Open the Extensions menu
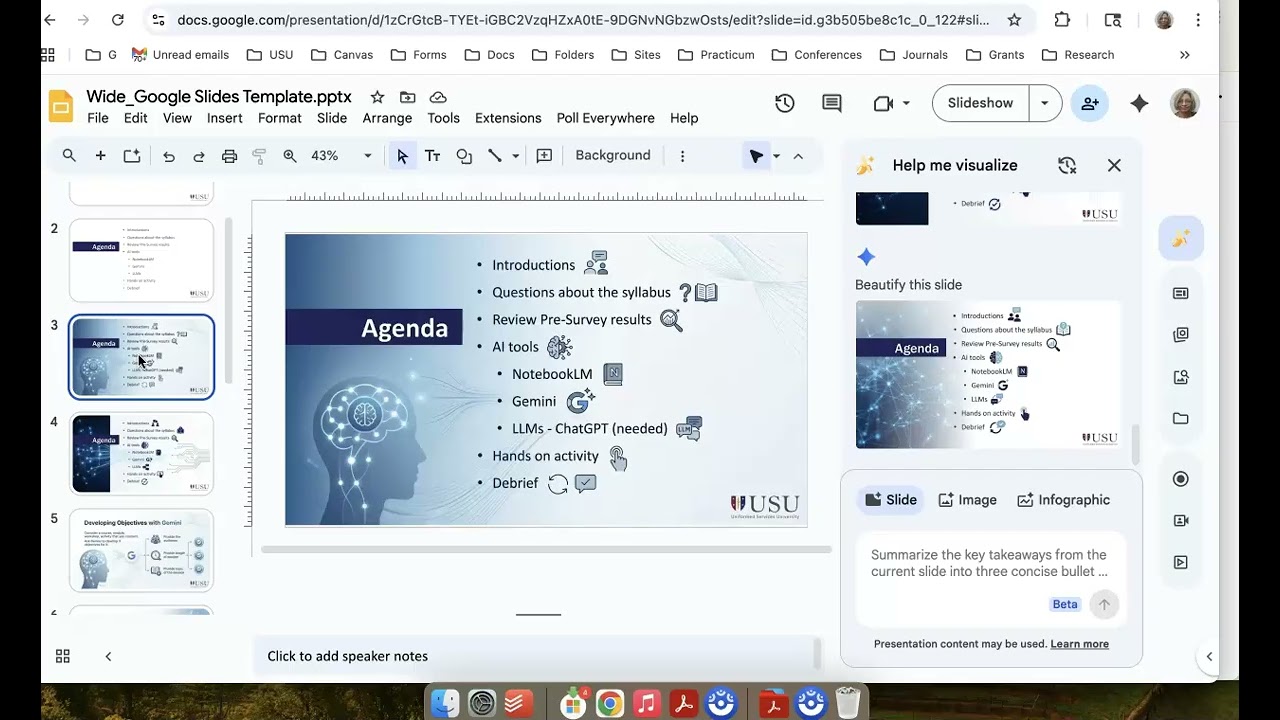Screen dimensions: 1280x720 (508, 118)
